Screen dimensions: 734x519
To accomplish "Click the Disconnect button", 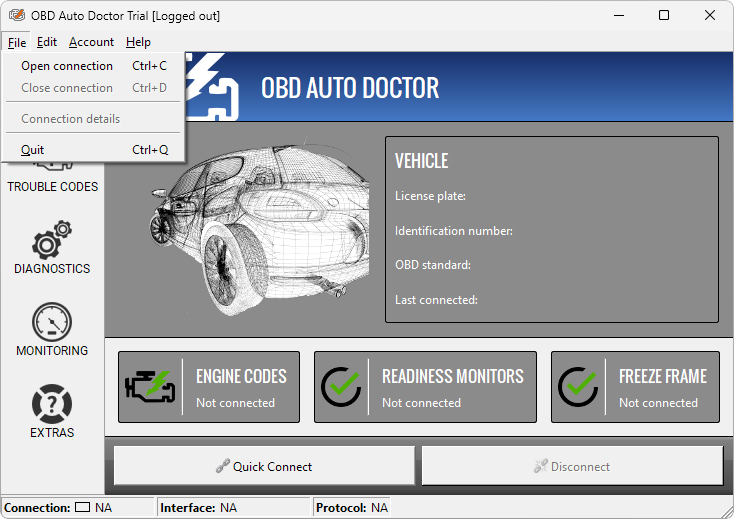I will (572, 466).
